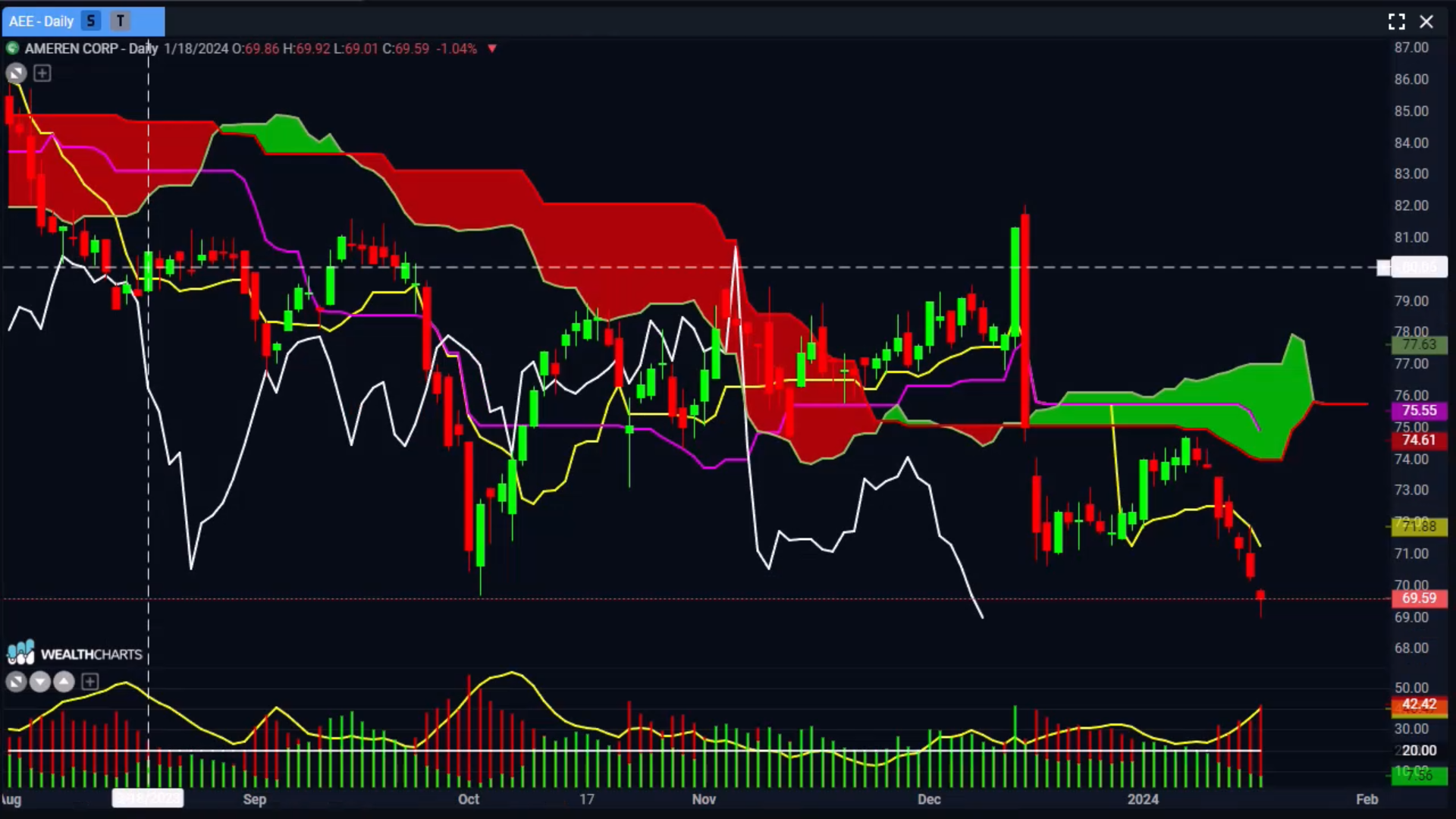Click the 17 label on time axis
The width and height of the screenshot is (1456, 819).
pos(587,799)
